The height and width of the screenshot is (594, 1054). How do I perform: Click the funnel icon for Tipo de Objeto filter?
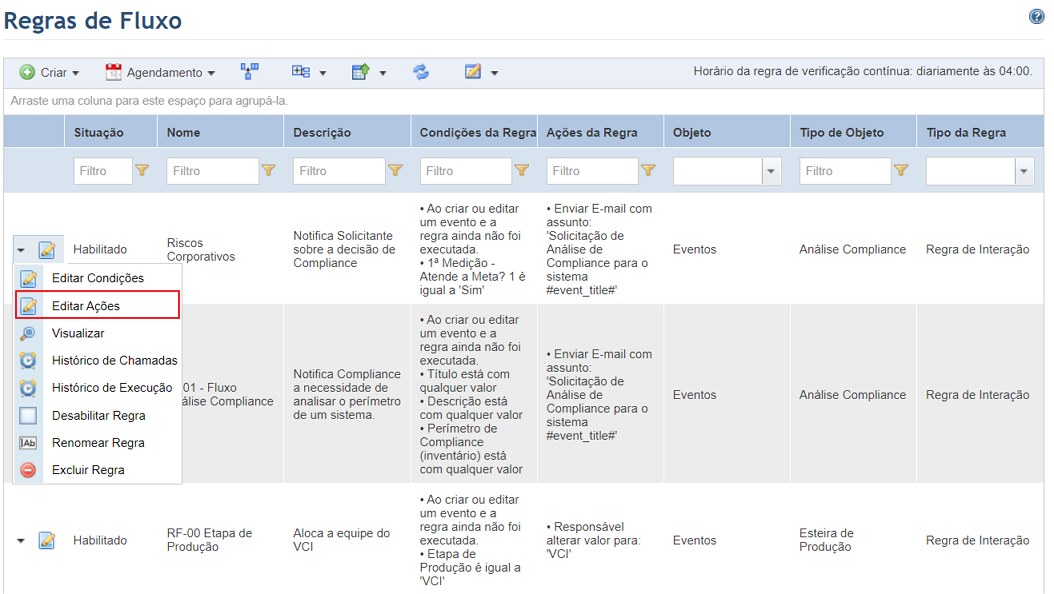coord(901,171)
